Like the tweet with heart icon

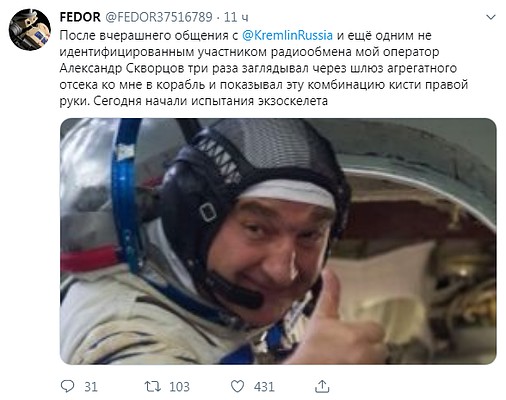238,386
